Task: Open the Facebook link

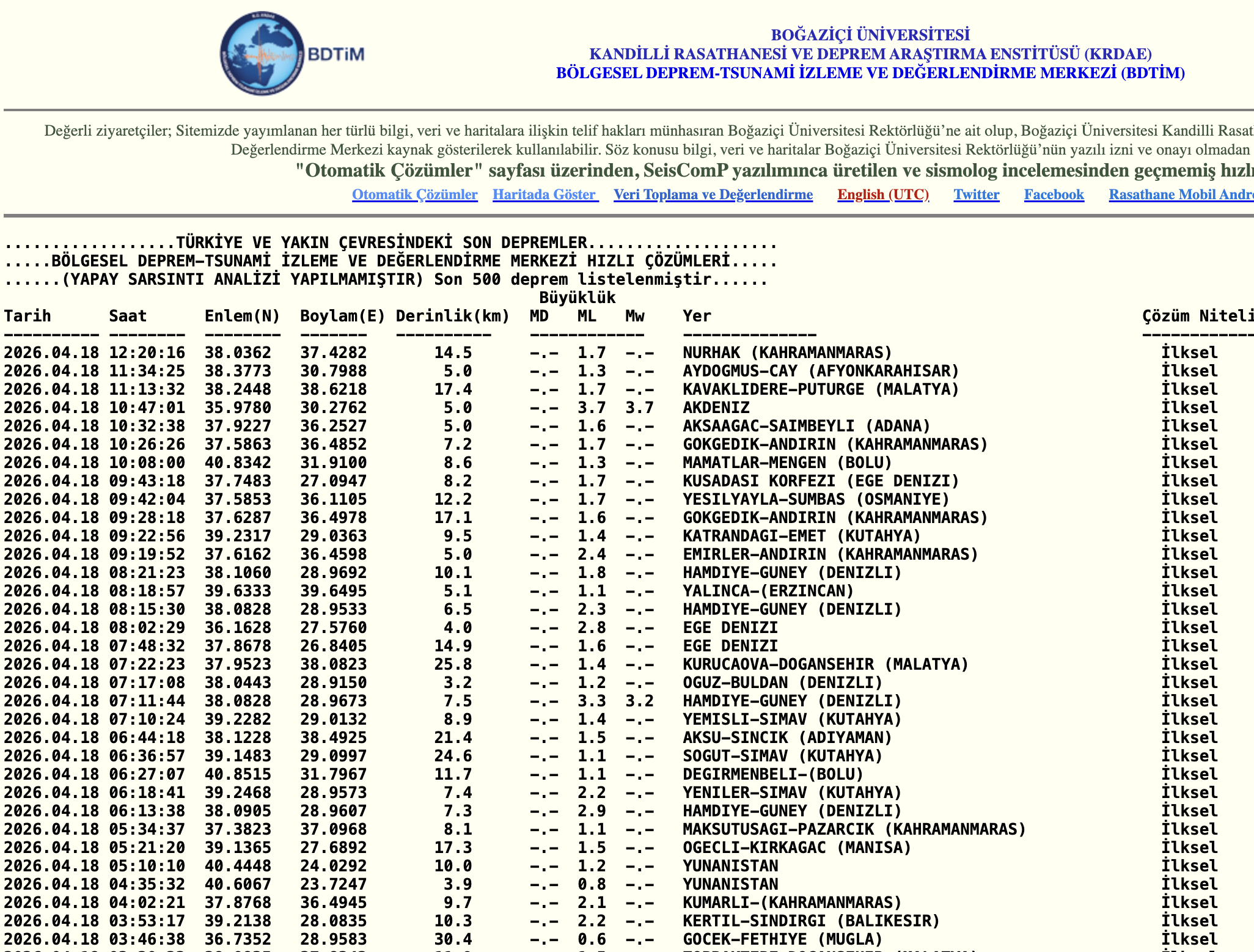Action: pyautogui.click(x=1054, y=194)
